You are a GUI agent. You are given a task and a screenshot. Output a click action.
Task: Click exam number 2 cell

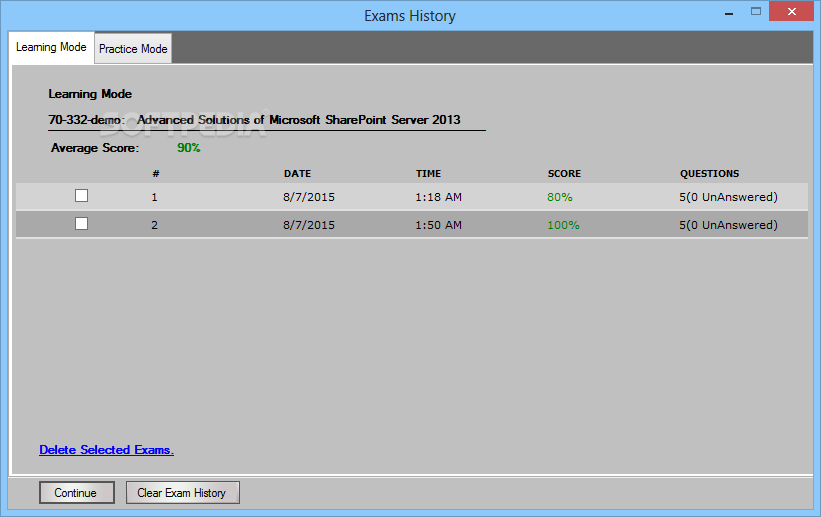pos(154,225)
